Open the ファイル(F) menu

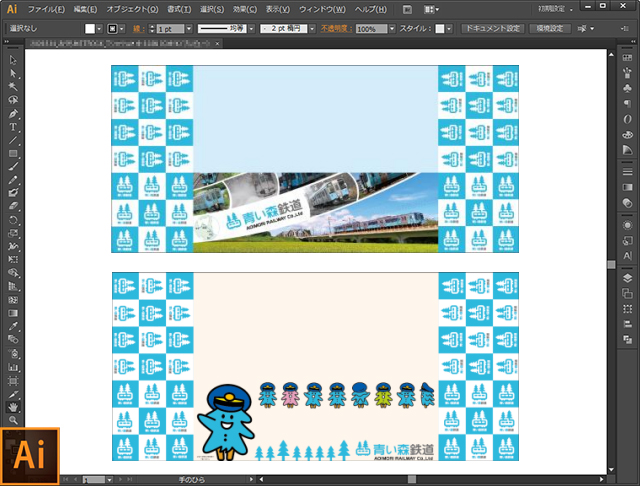click(46, 8)
